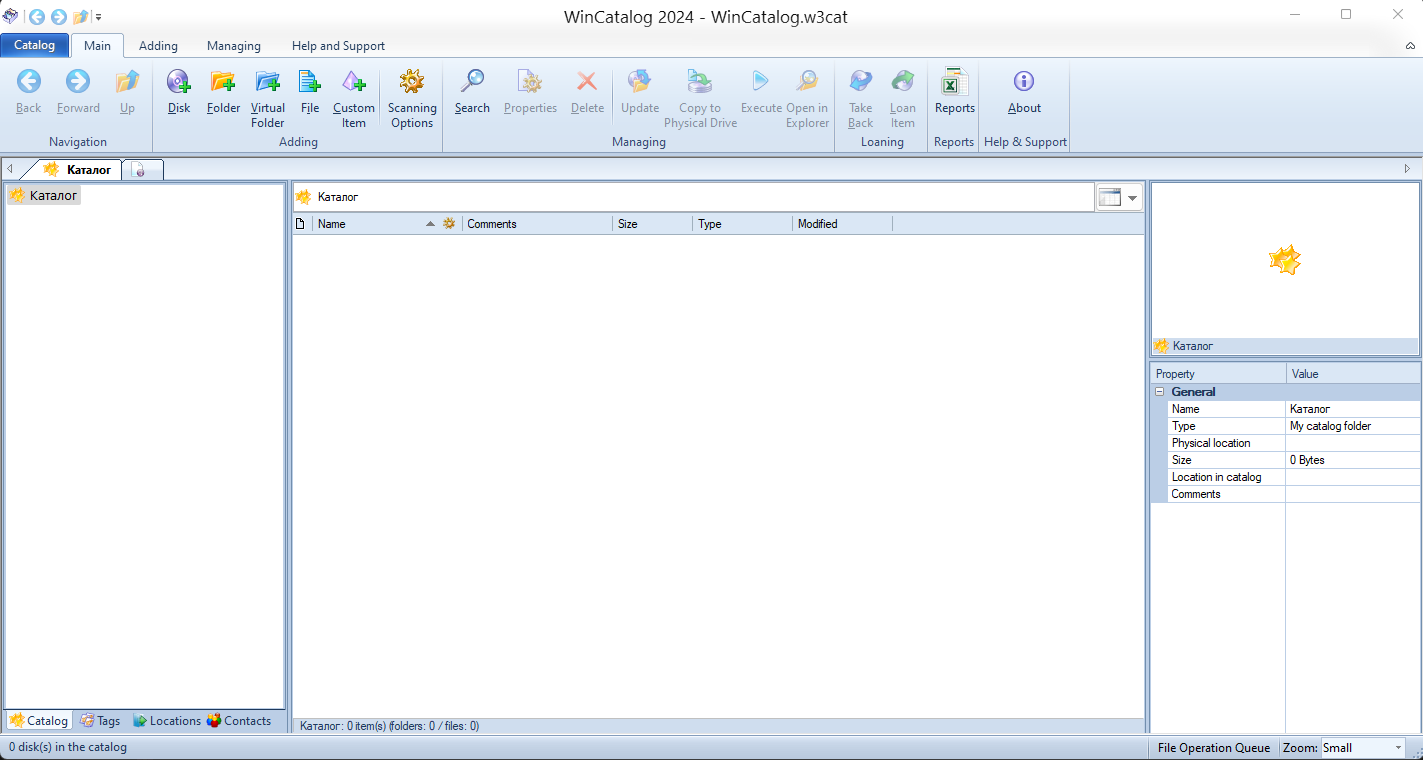1423x760 pixels.
Task: Click the Name value Каталог
Action: click(1353, 409)
